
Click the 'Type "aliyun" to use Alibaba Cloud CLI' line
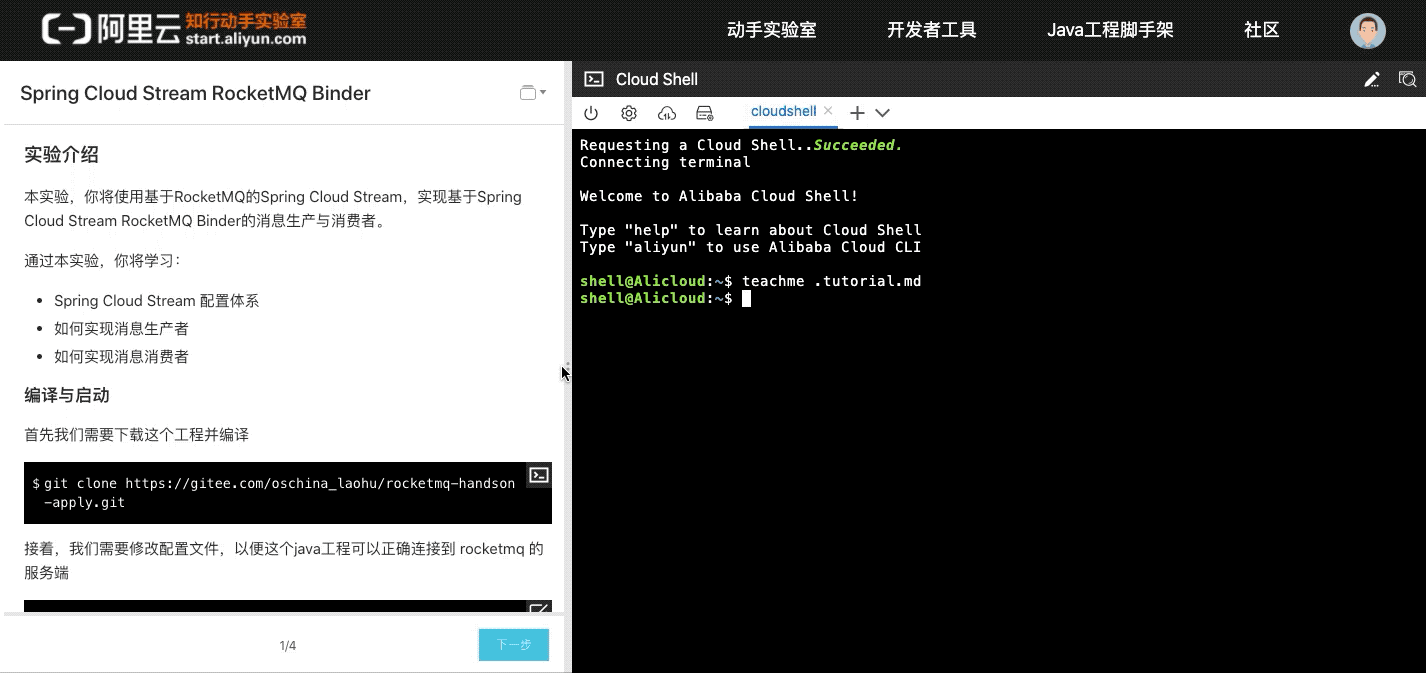coord(751,247)
